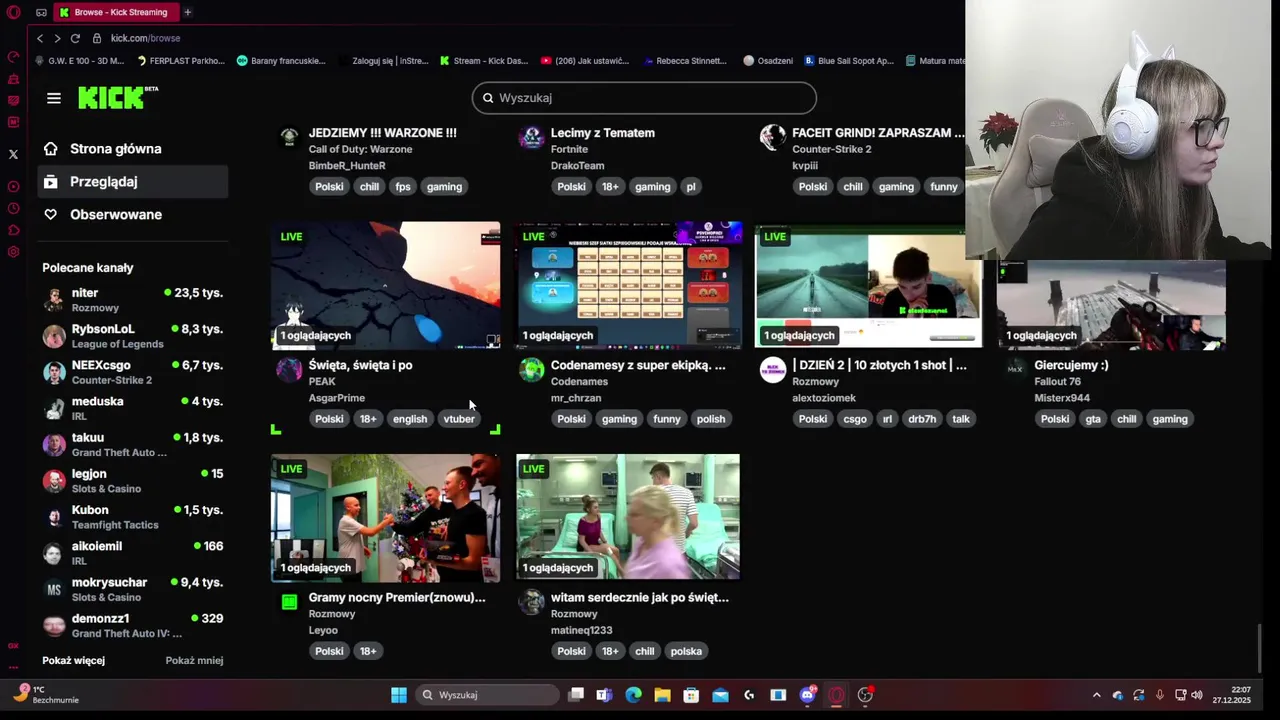Click the funny tag under mr_chrzan
This screenshot has height=720, width=1280.
pyautogui.click(x=667, y=419)
